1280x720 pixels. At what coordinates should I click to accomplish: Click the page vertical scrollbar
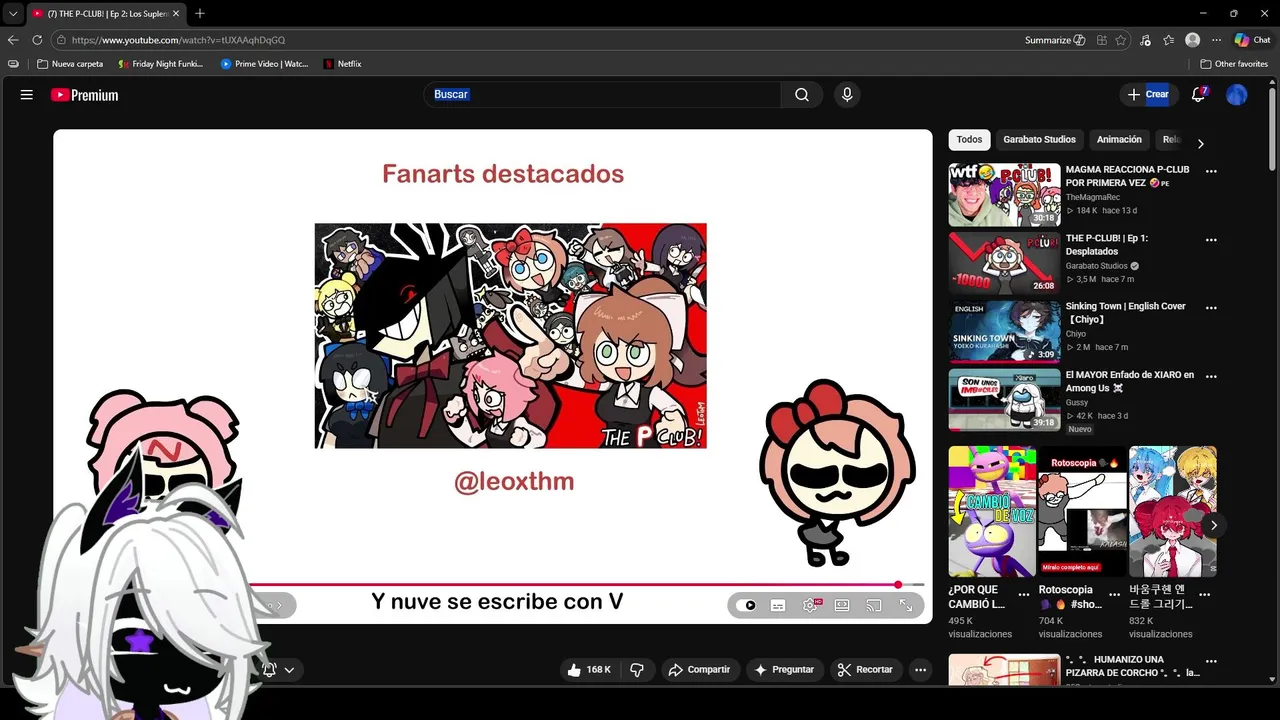point(1273,130)
